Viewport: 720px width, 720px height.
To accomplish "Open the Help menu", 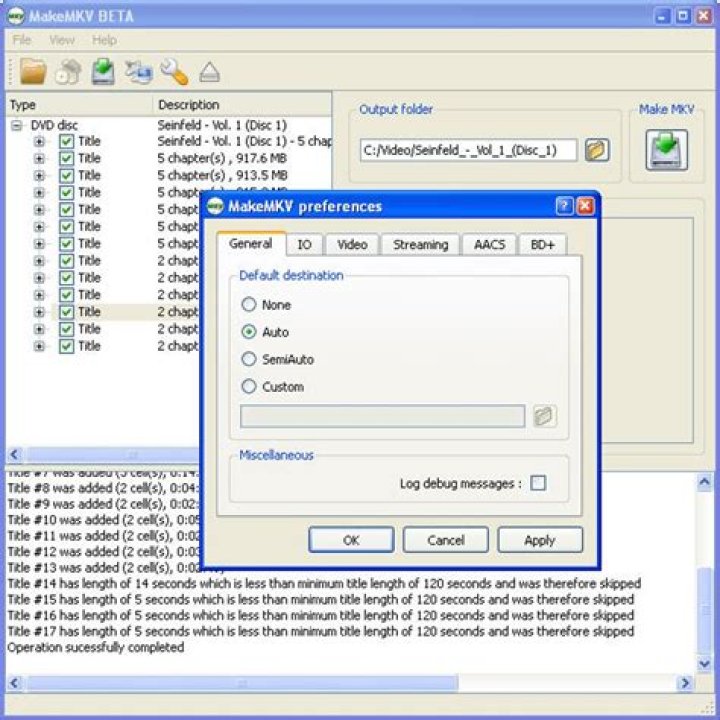I will coord(104,40).
